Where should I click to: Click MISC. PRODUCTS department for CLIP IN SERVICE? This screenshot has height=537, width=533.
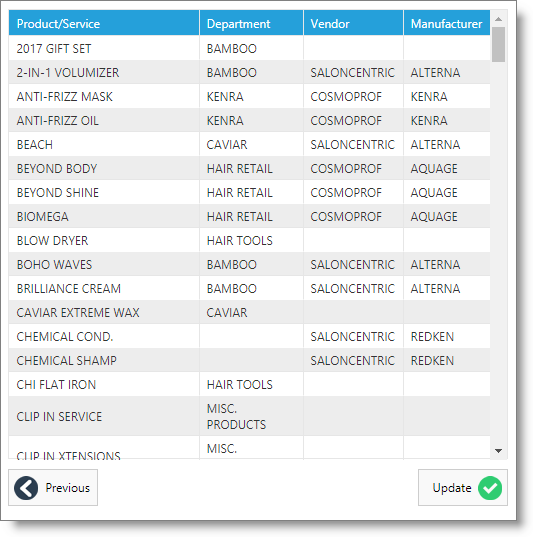(236, 416)
